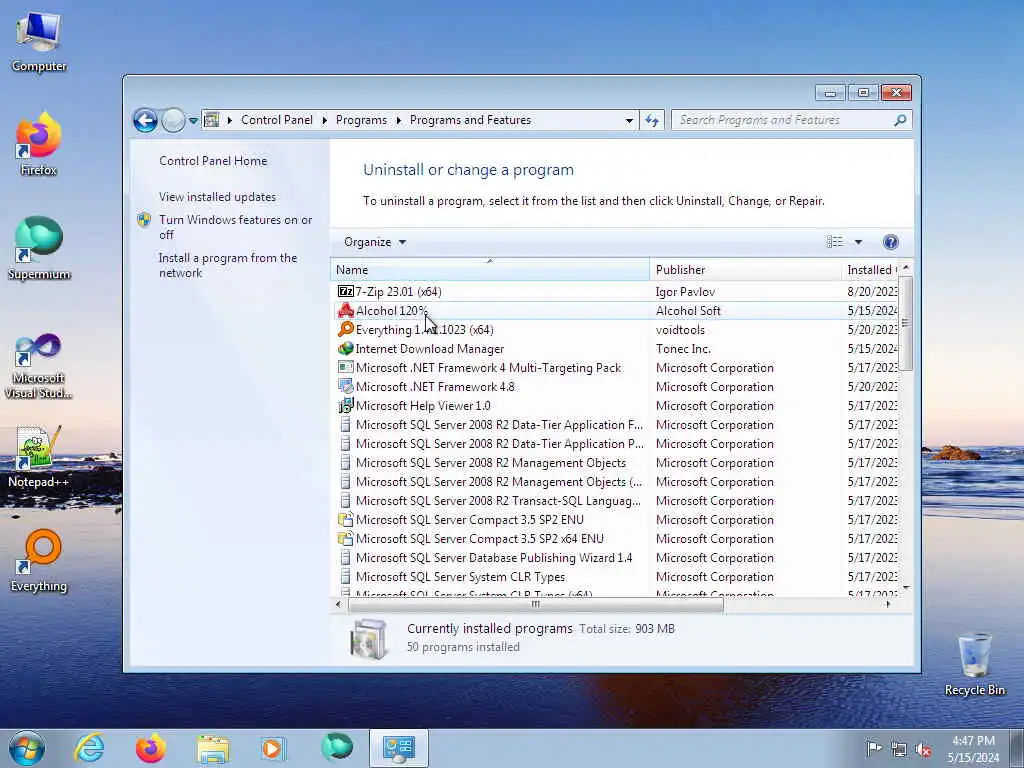Click the vertical scrollbar down arrow
Screen dimensions: 1024x768
tap(905, 588)
